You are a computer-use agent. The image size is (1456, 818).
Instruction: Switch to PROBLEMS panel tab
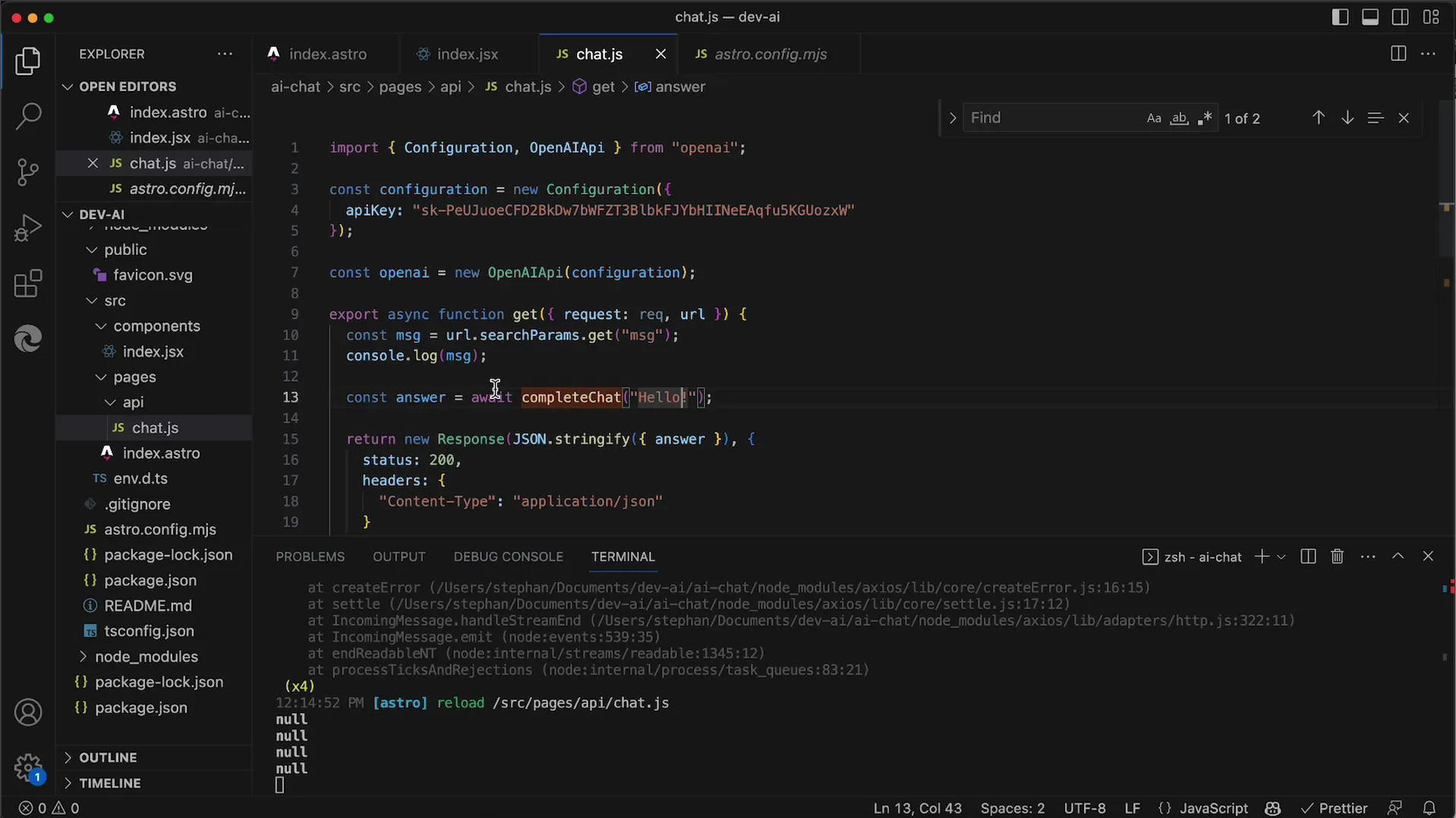(310, 556)
